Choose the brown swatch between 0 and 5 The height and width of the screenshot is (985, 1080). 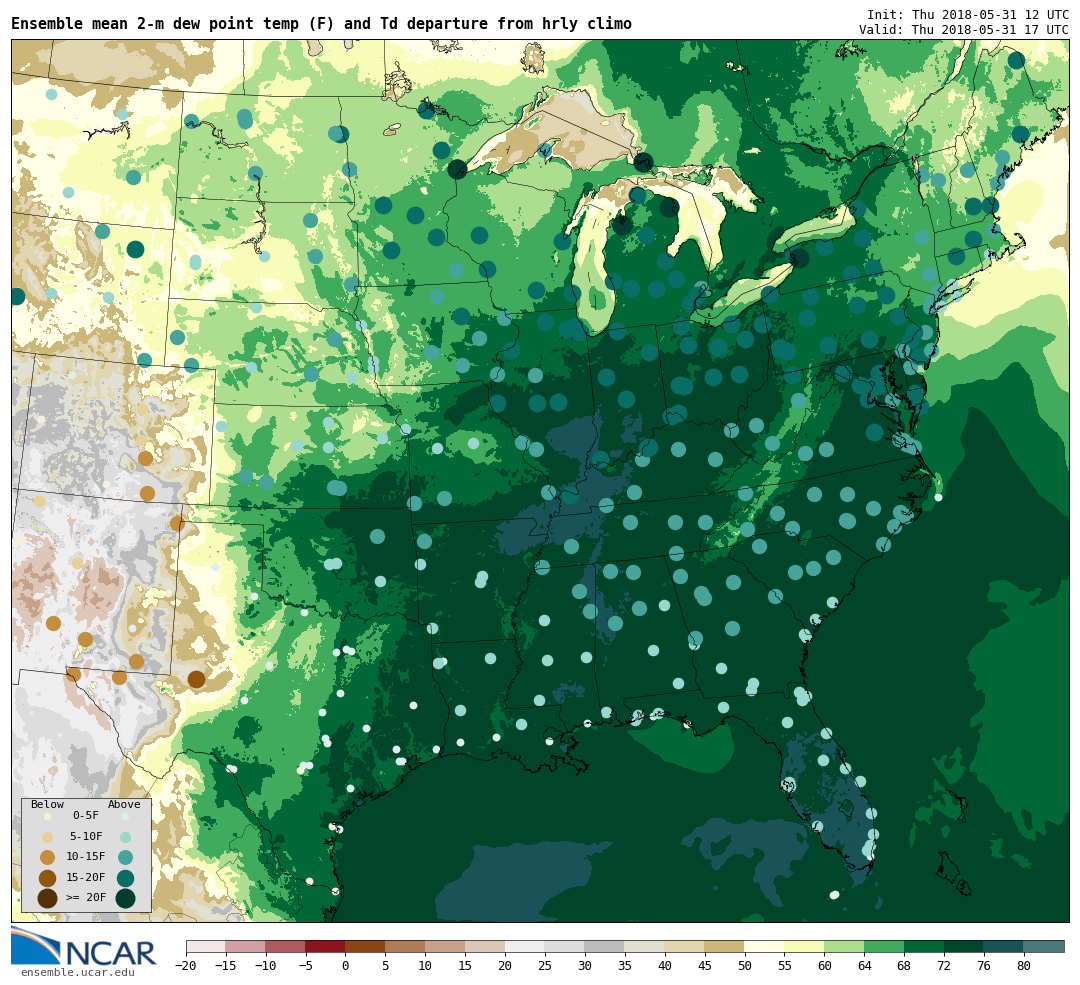click(x=365, y=946)
